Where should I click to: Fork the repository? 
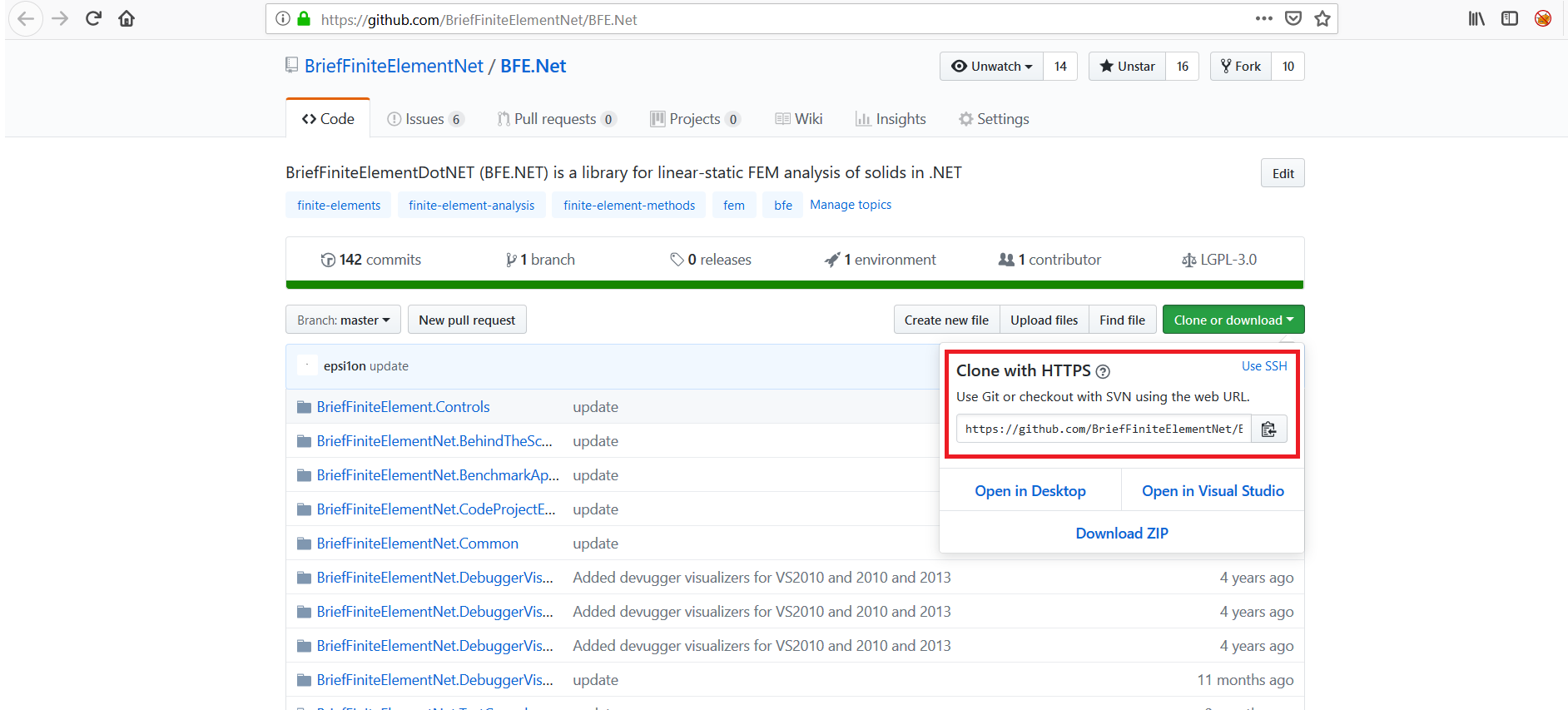click(1240, 67)
